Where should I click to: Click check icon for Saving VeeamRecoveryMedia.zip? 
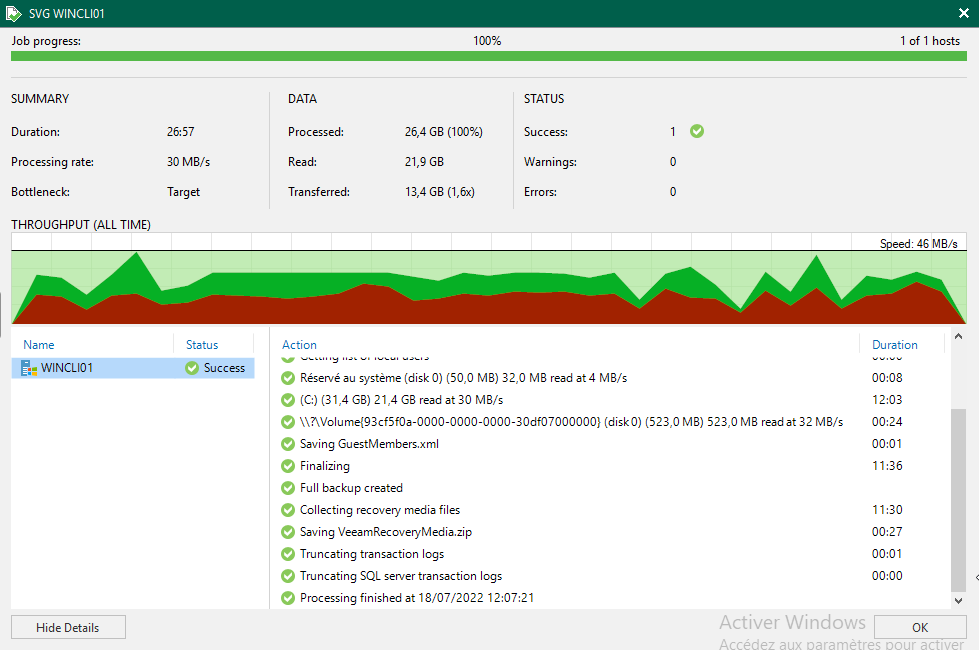pyautogui.click(x=288, y=532)
